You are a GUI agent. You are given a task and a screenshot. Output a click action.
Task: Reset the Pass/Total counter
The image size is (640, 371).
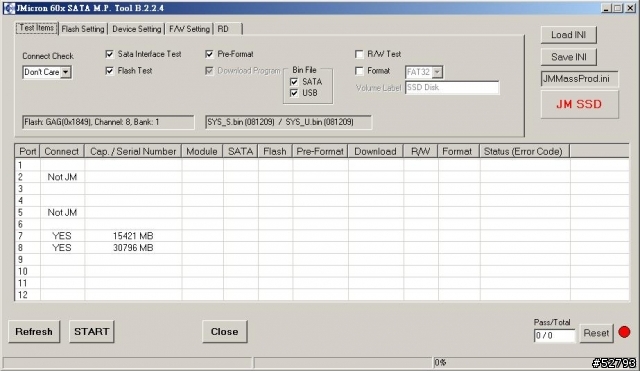click(x=596, y=333)
